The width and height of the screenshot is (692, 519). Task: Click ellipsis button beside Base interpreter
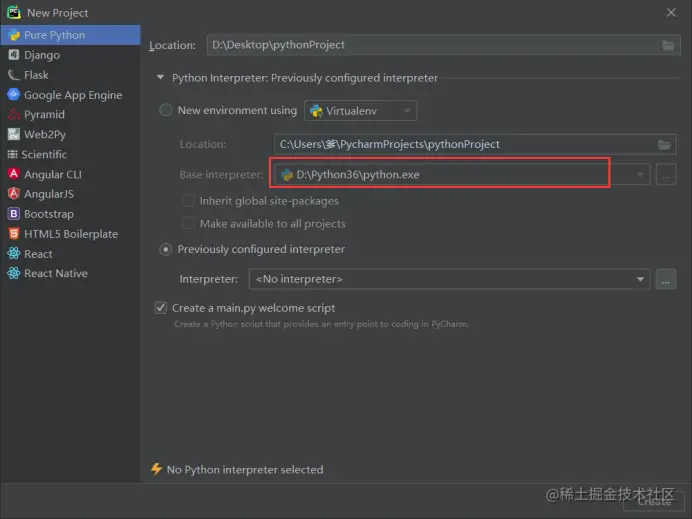coord(666,175)
